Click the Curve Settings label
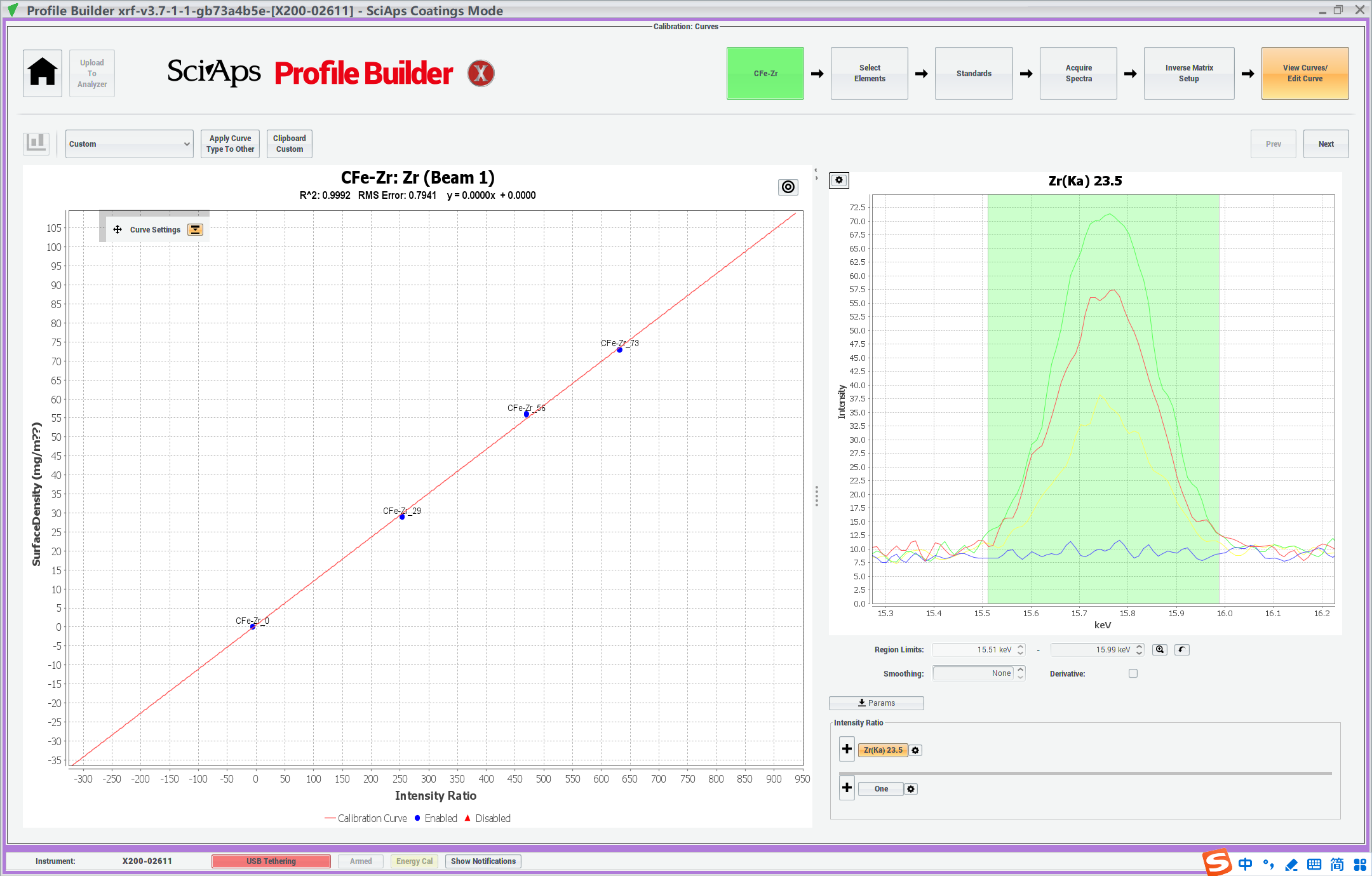Image resolution: width=1372 pixels, height=876 pixels. (155, 229)
